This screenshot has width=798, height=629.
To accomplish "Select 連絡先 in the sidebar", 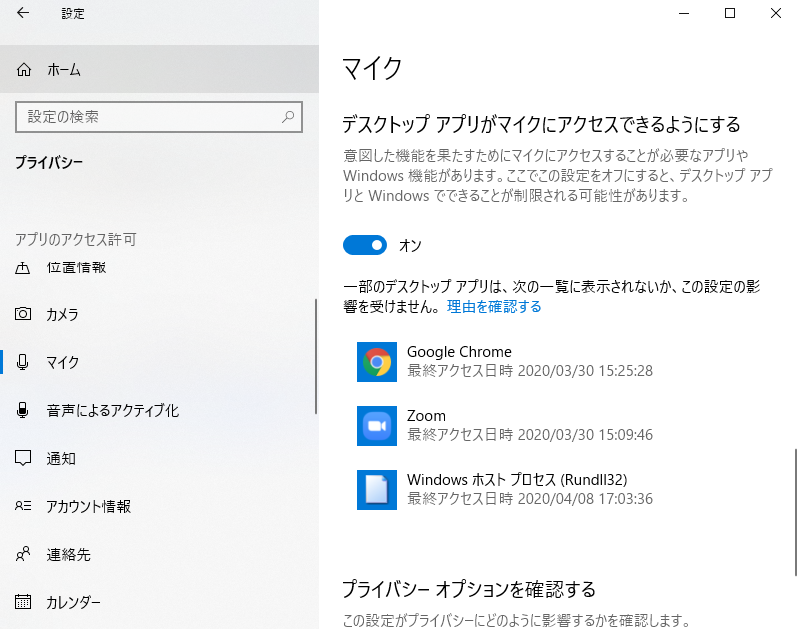I will click(158, 554).
